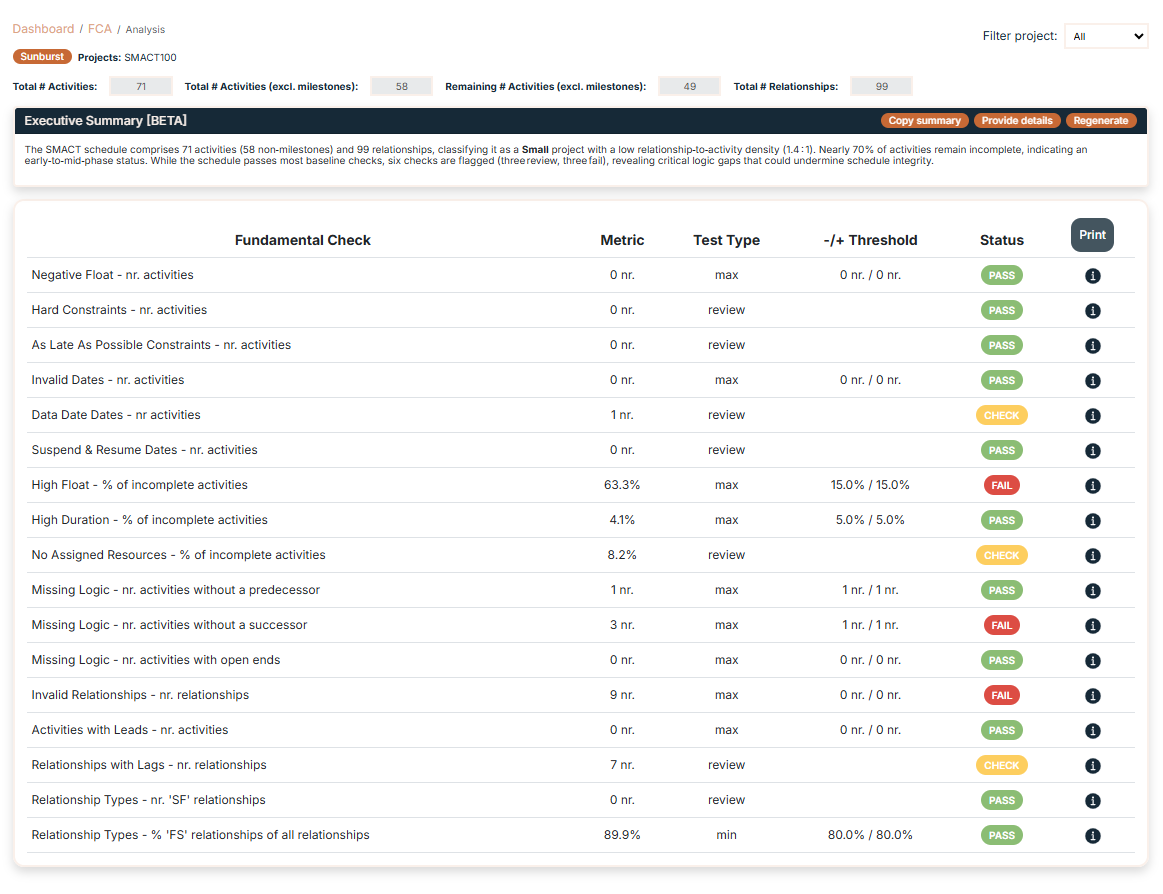View info for 'FS' relationships percentage check
1163x894 pixels.
click(x=1092, y=835)
